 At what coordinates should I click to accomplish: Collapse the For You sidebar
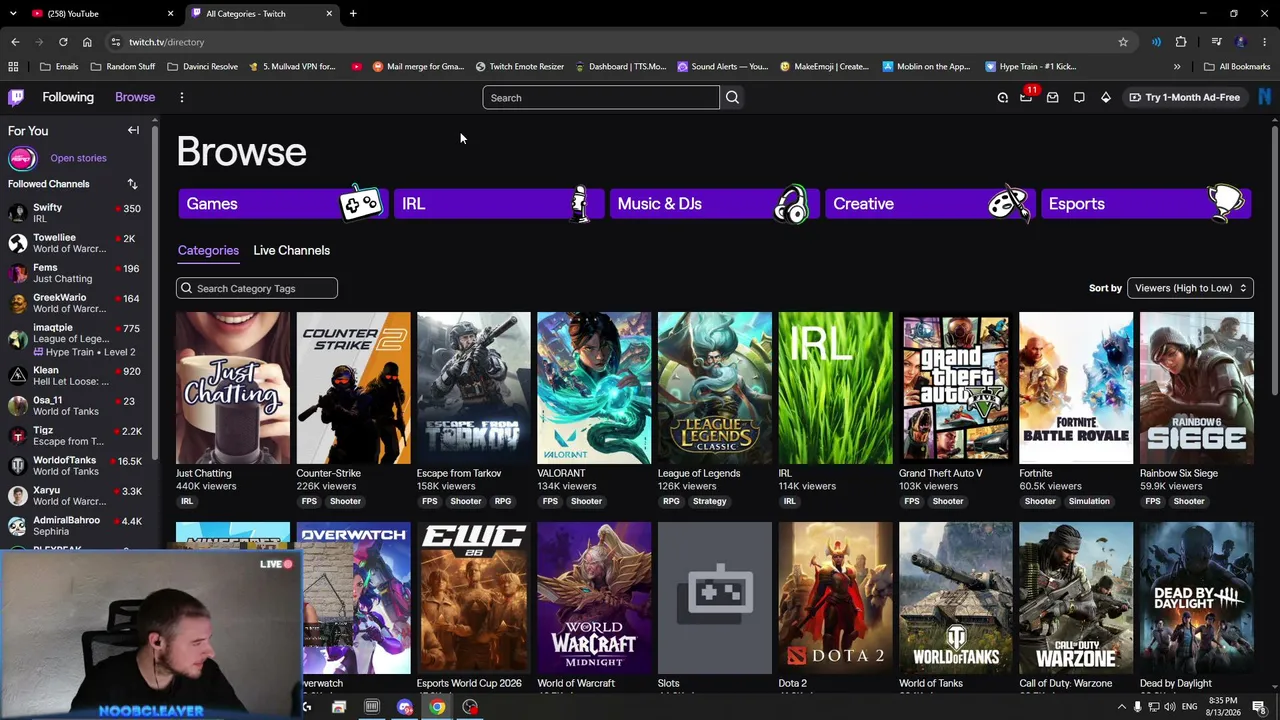tap(133, 130)
